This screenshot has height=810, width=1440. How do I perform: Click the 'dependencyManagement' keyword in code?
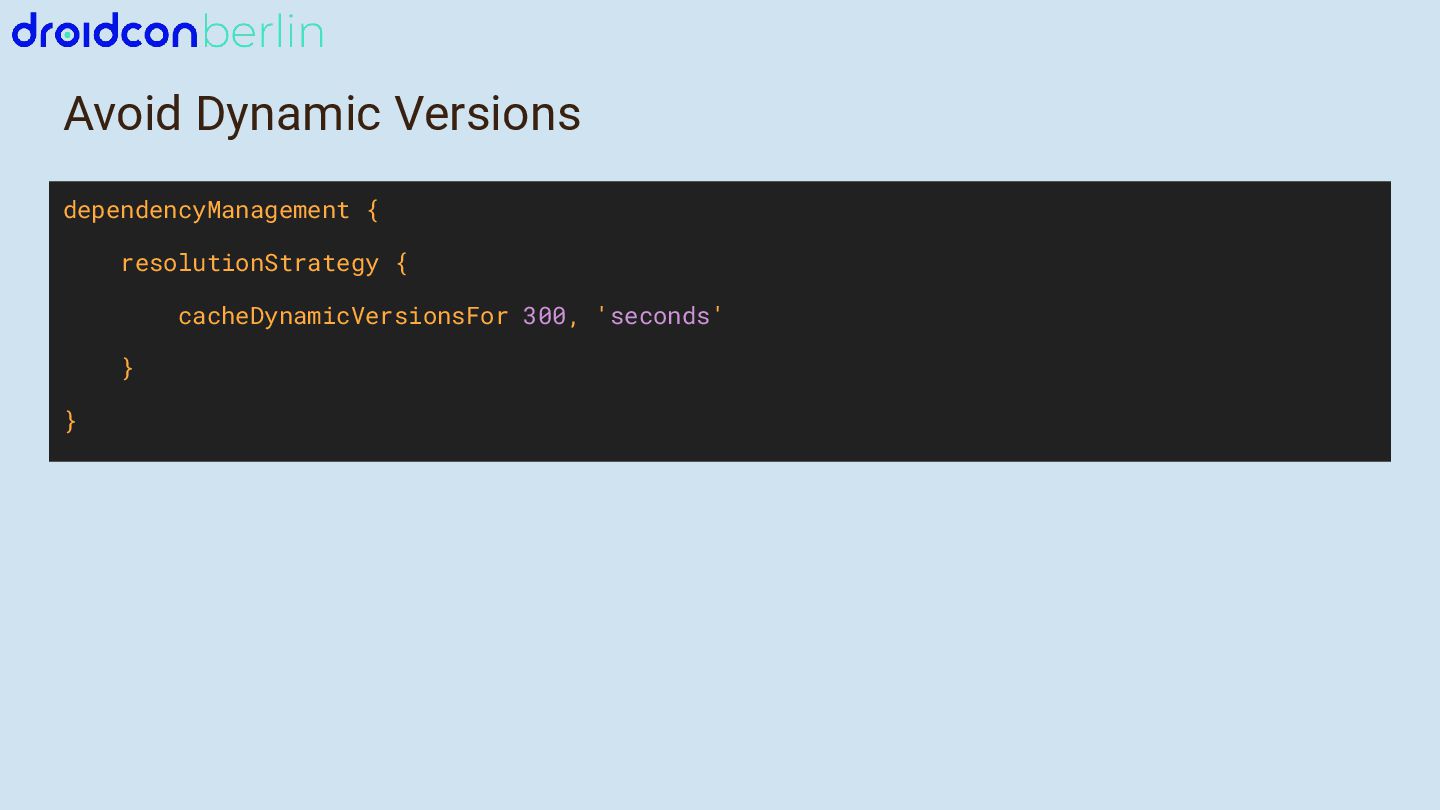[207, 210]
